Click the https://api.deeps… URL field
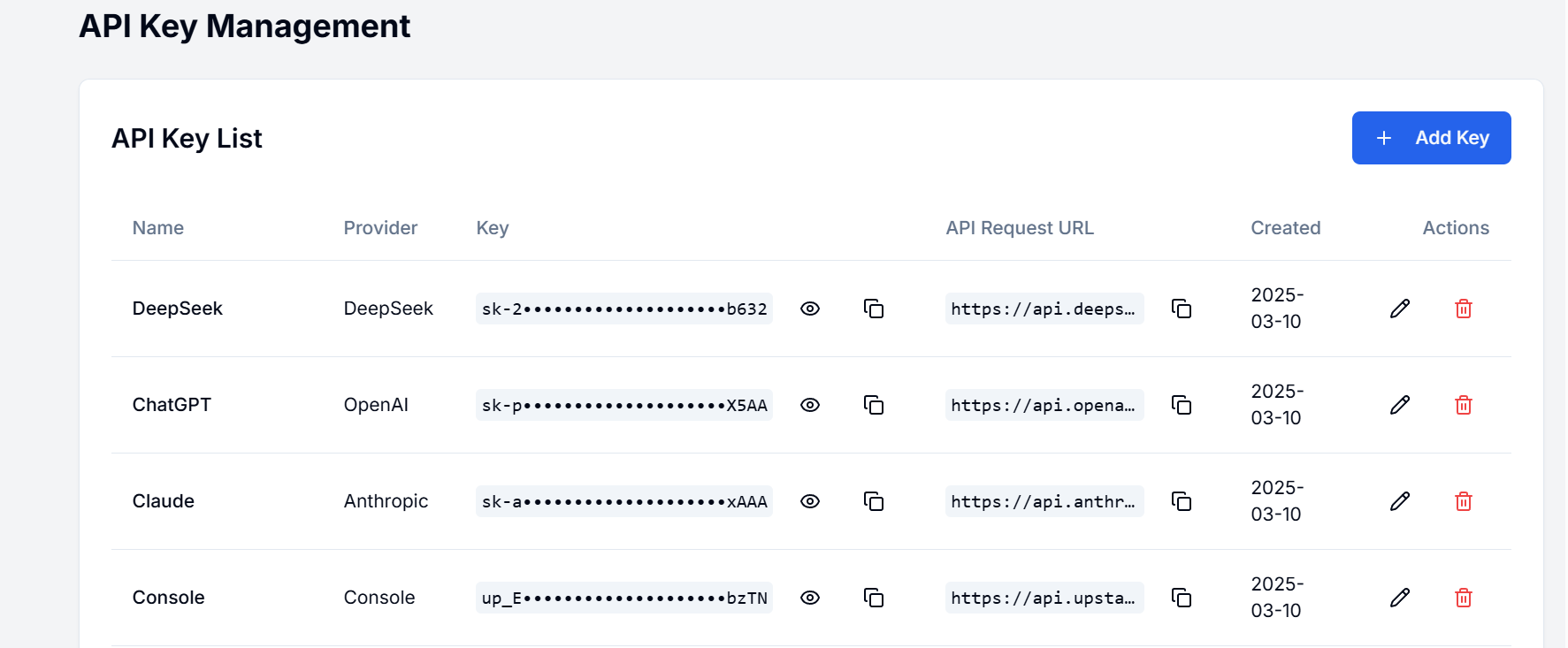Viewport: 1568px width, 648px height. point(1044,309)
